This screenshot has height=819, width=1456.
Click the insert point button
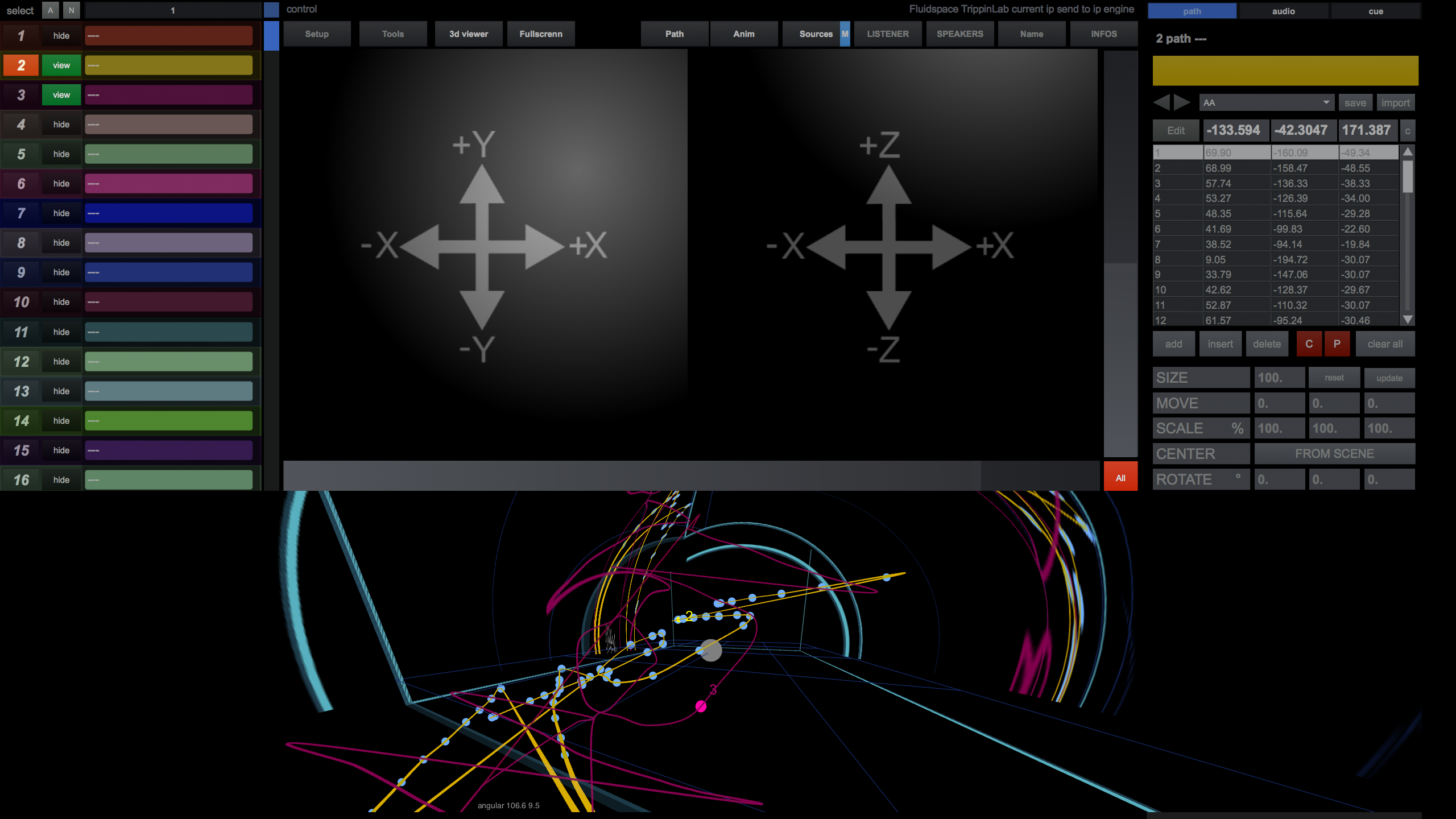tap(1220, 344)
